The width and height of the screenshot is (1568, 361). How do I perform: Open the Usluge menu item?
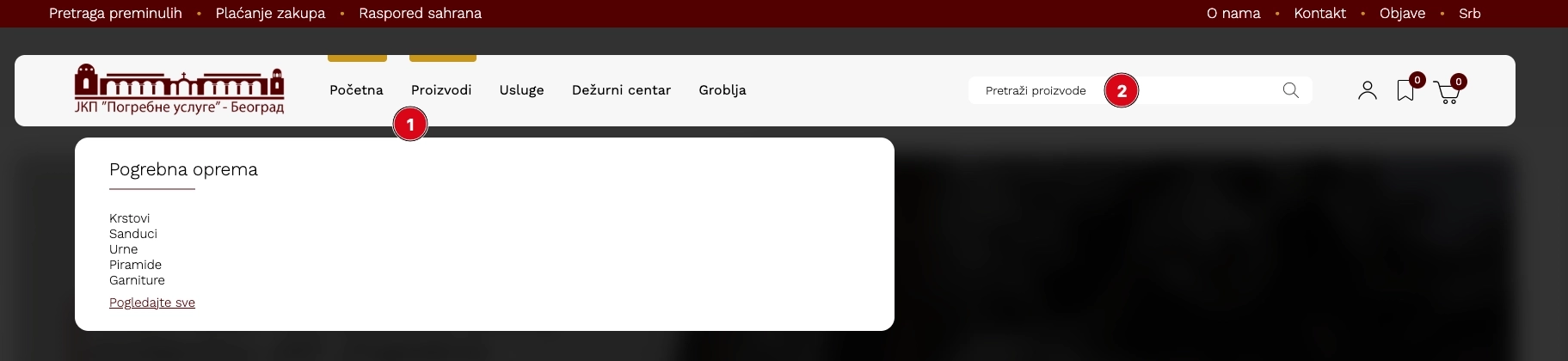click(522, 90)
